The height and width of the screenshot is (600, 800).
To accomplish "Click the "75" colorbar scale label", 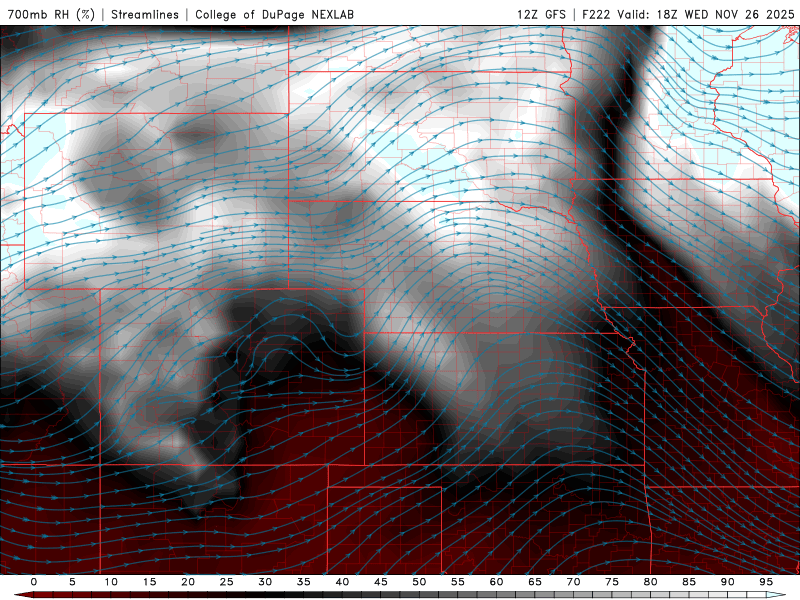I will 612,582.
